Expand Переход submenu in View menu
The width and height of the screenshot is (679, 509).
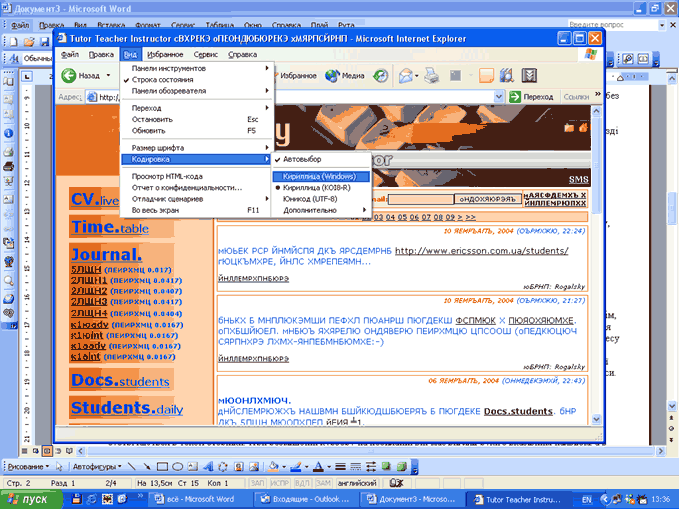(x=196, y=108)
